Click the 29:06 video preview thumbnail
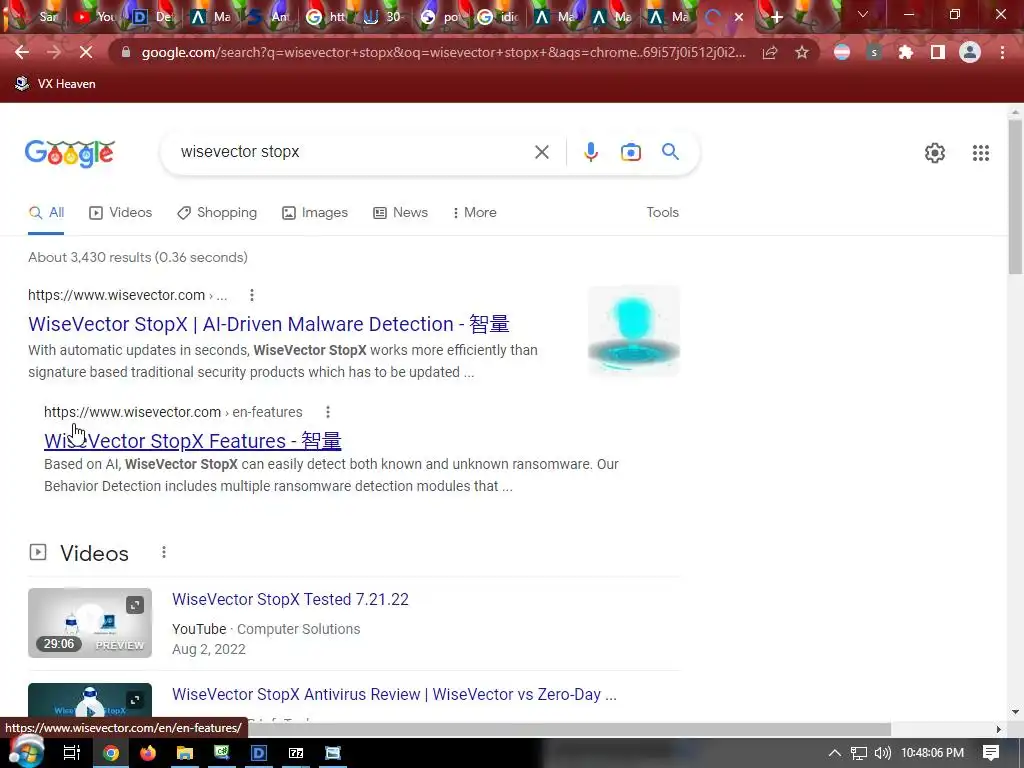Image resolution: width=1024 pixels, height=768 pixels. (90, 623)
